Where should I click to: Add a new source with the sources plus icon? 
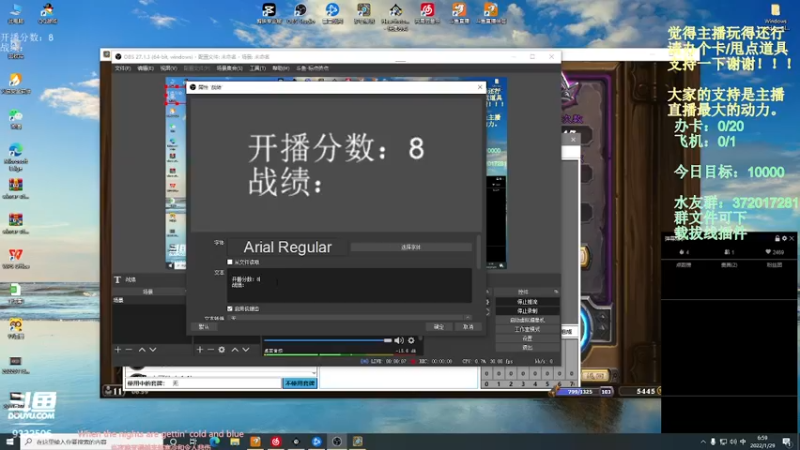tap(199, 349)
